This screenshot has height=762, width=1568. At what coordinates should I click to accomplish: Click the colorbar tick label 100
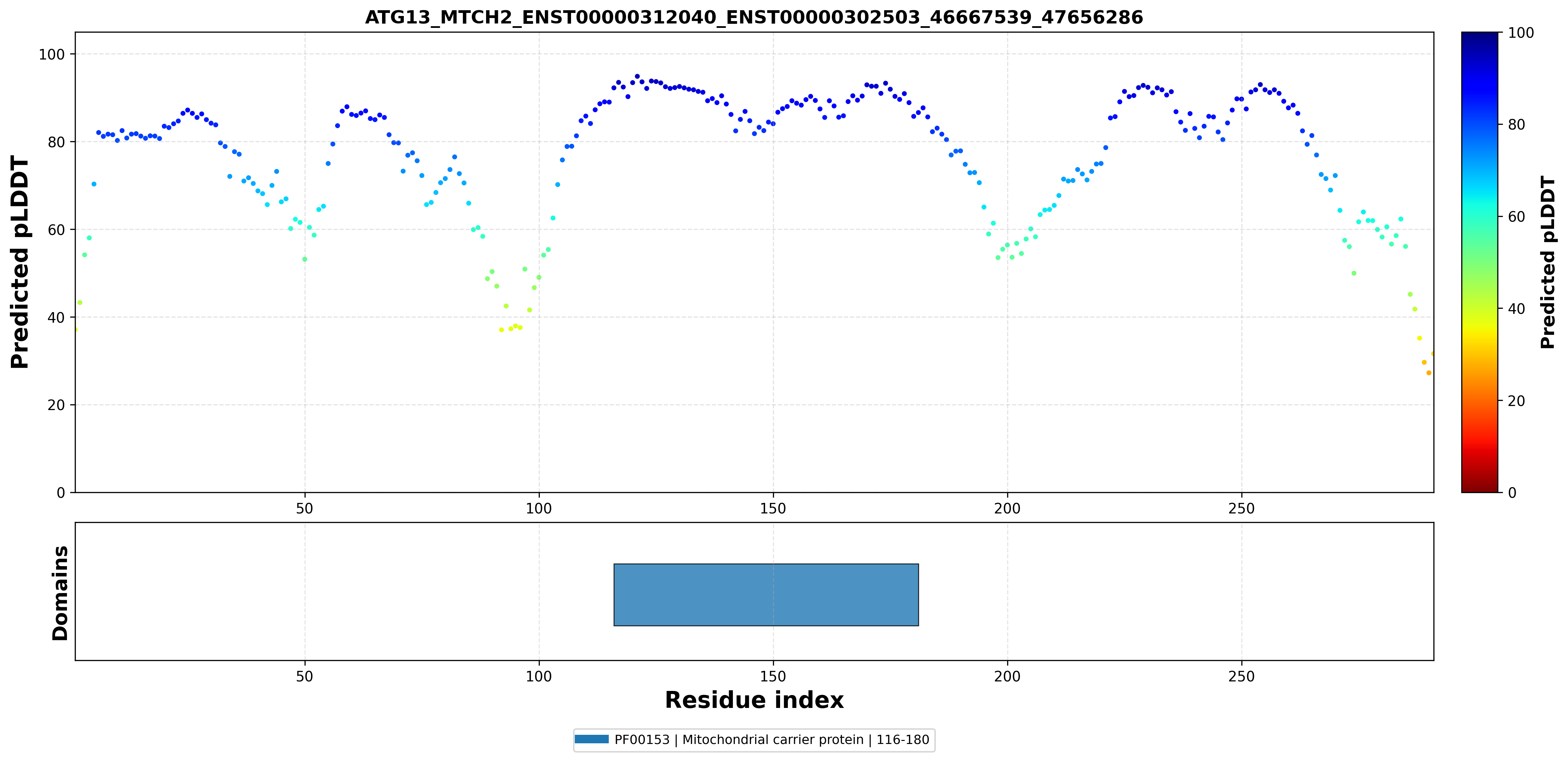coord(1520,33)
